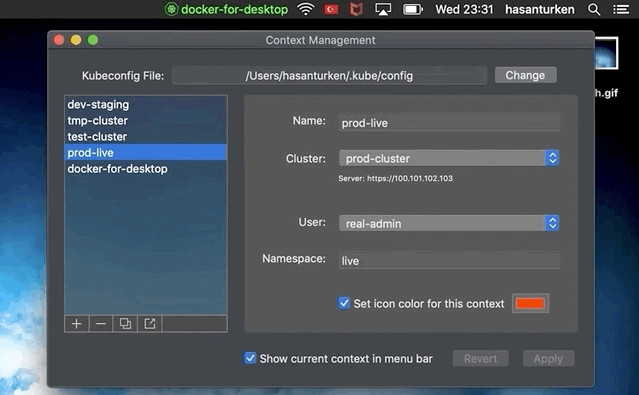Close the Context Management window
639x395 pixels.
click(x=59, y=40)
